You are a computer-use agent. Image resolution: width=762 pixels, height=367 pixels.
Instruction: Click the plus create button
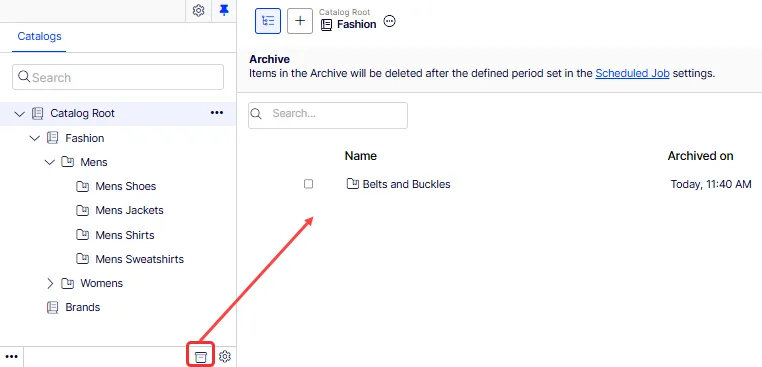[x=300, y=21]
